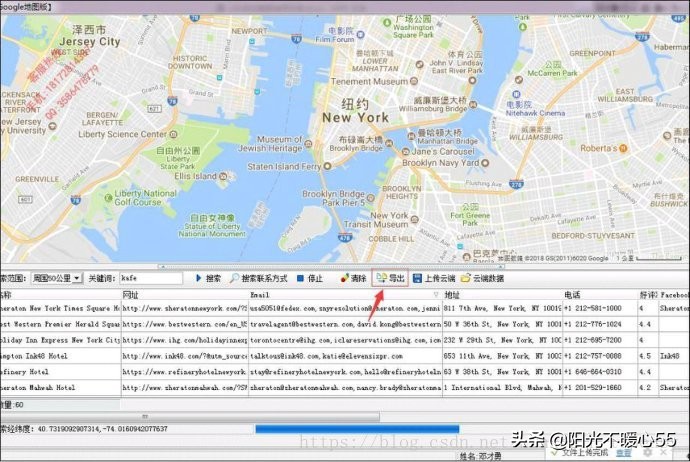Viewport: 690px width, 462px height.
Task: Click the New York Transit Museum marker
Action: tap(415, 219)
